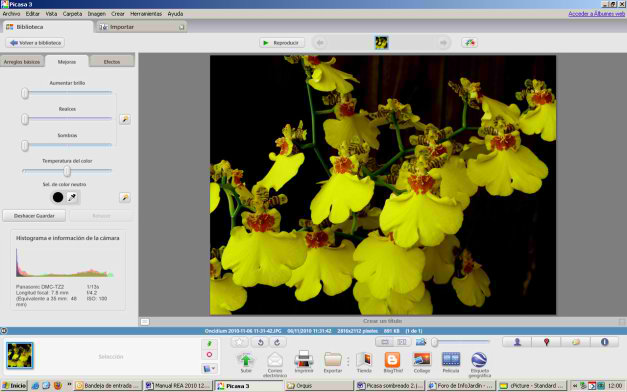Click the BlogThis! icon

click(x=392, y=360)
